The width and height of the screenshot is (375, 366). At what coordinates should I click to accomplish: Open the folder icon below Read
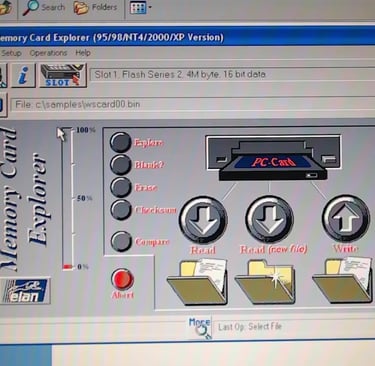(197, 281)
